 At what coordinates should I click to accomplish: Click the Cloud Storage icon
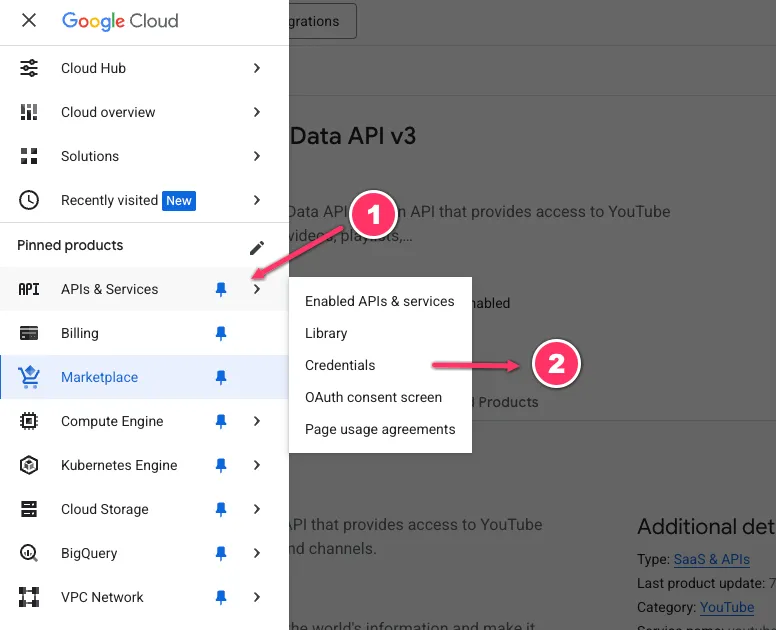tap(29, 509)
